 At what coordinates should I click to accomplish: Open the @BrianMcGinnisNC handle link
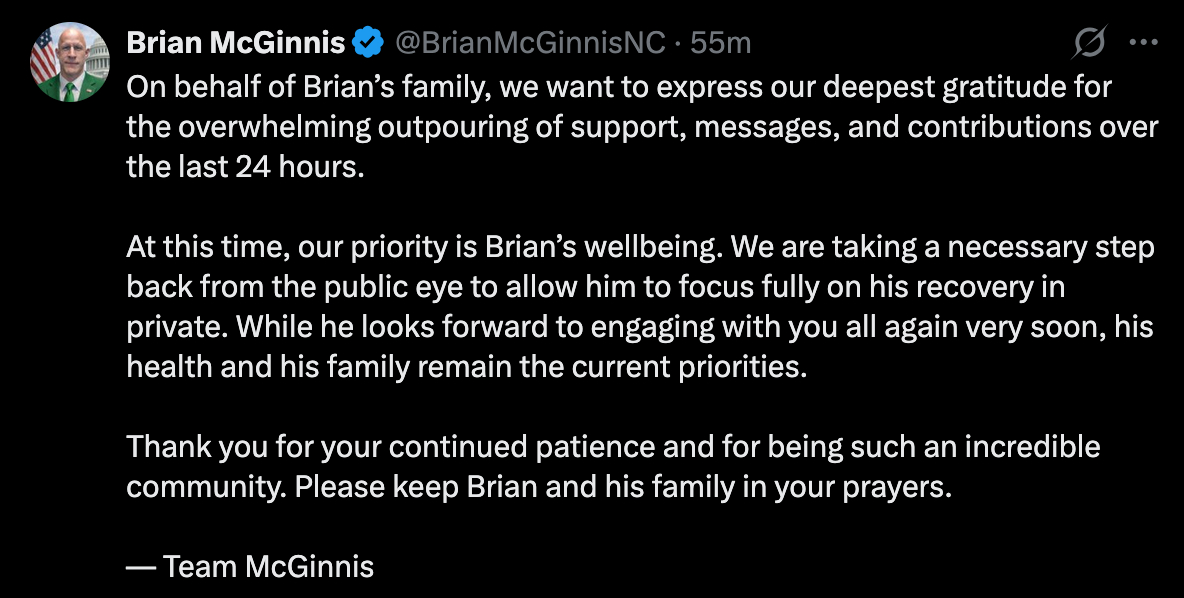pos(529,43)
